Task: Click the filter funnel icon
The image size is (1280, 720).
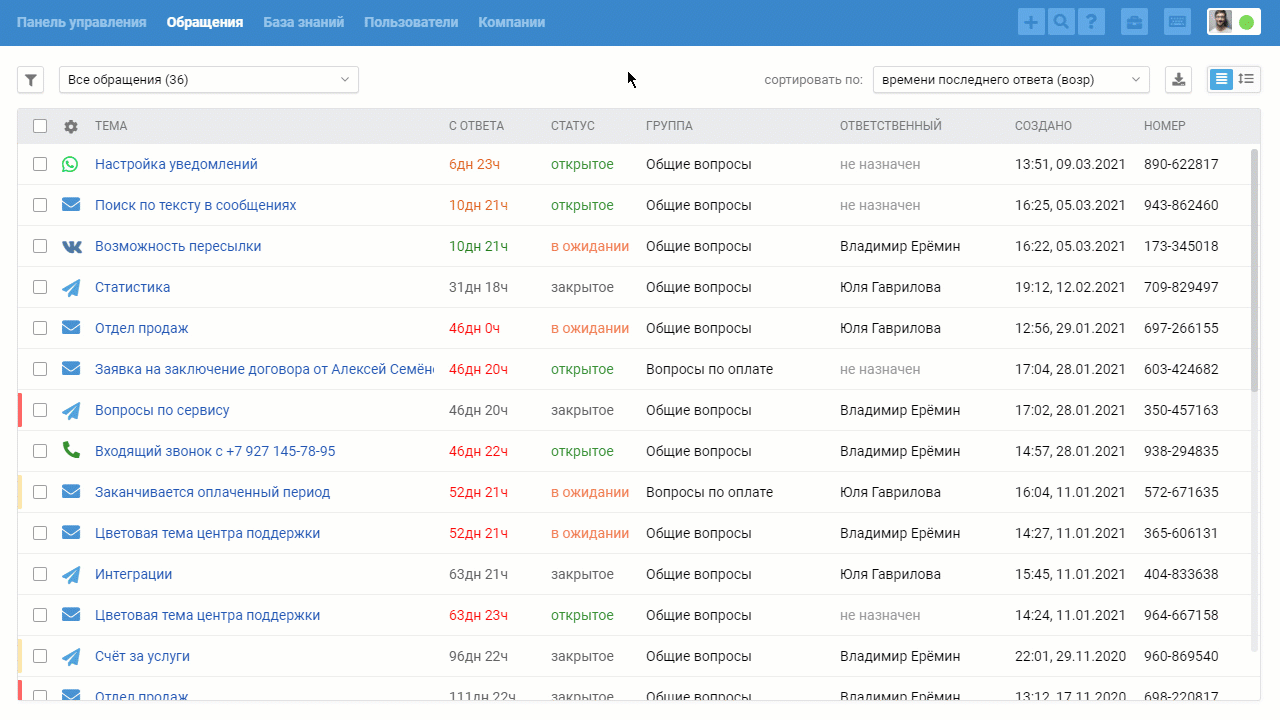Action: [x=30, y=80]
